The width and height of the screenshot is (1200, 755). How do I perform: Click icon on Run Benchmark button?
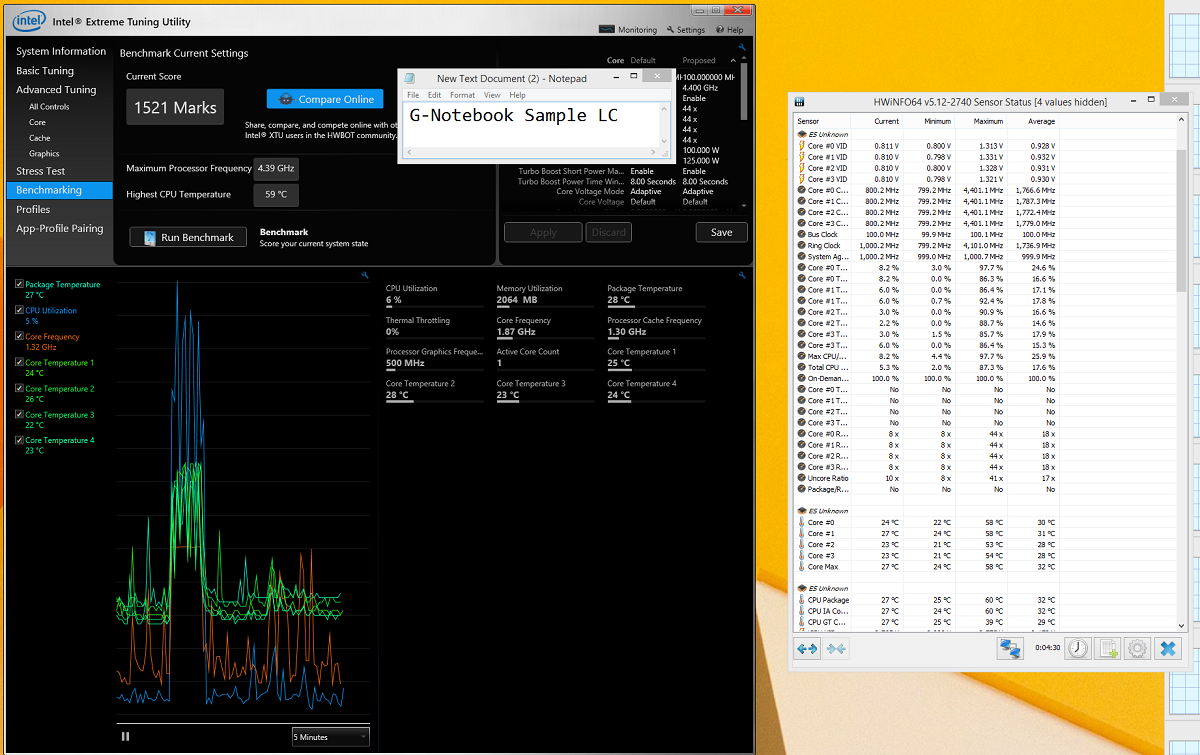coord(150,238)
